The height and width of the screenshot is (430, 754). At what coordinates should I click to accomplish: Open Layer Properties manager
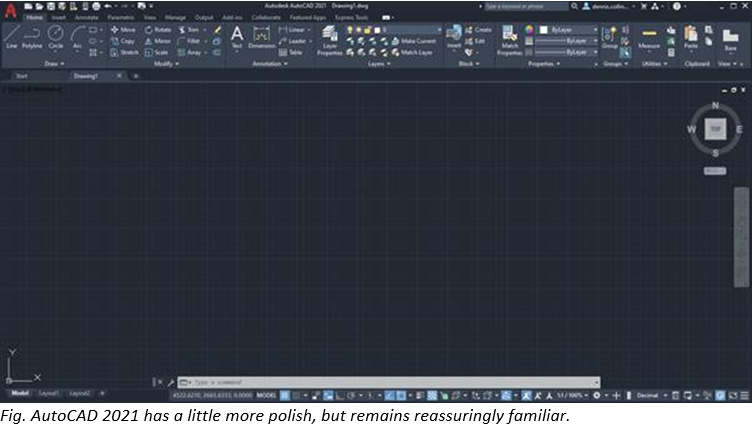[x=329, y=41]
